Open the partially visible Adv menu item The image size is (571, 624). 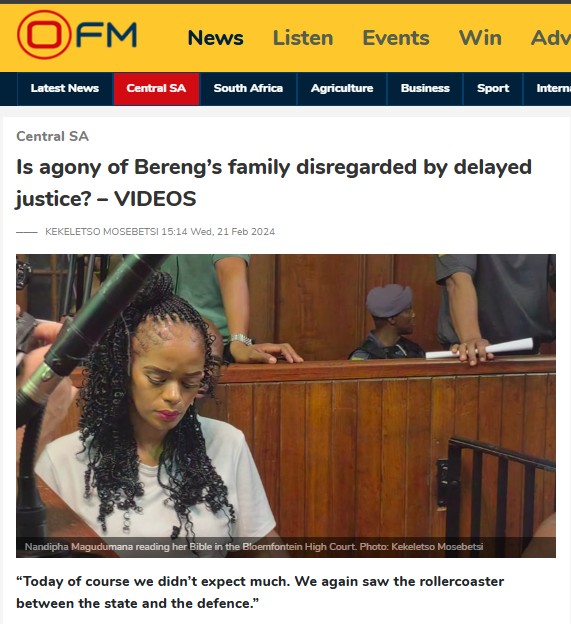point(551,38)
